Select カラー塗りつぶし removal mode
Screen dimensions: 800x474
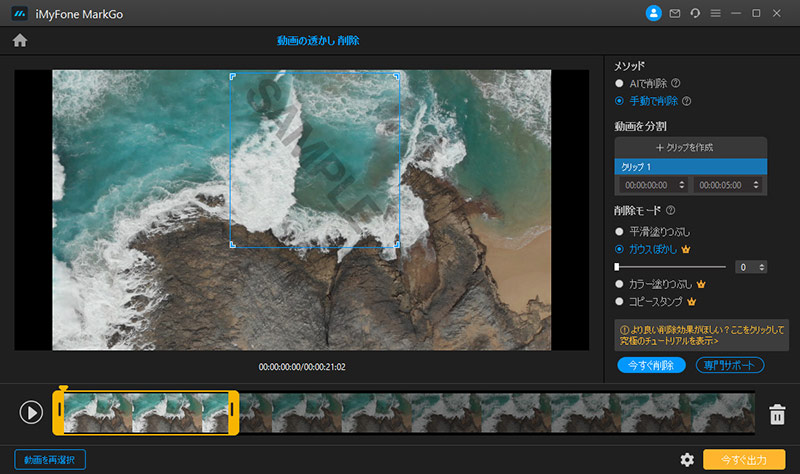click(620, 284)
